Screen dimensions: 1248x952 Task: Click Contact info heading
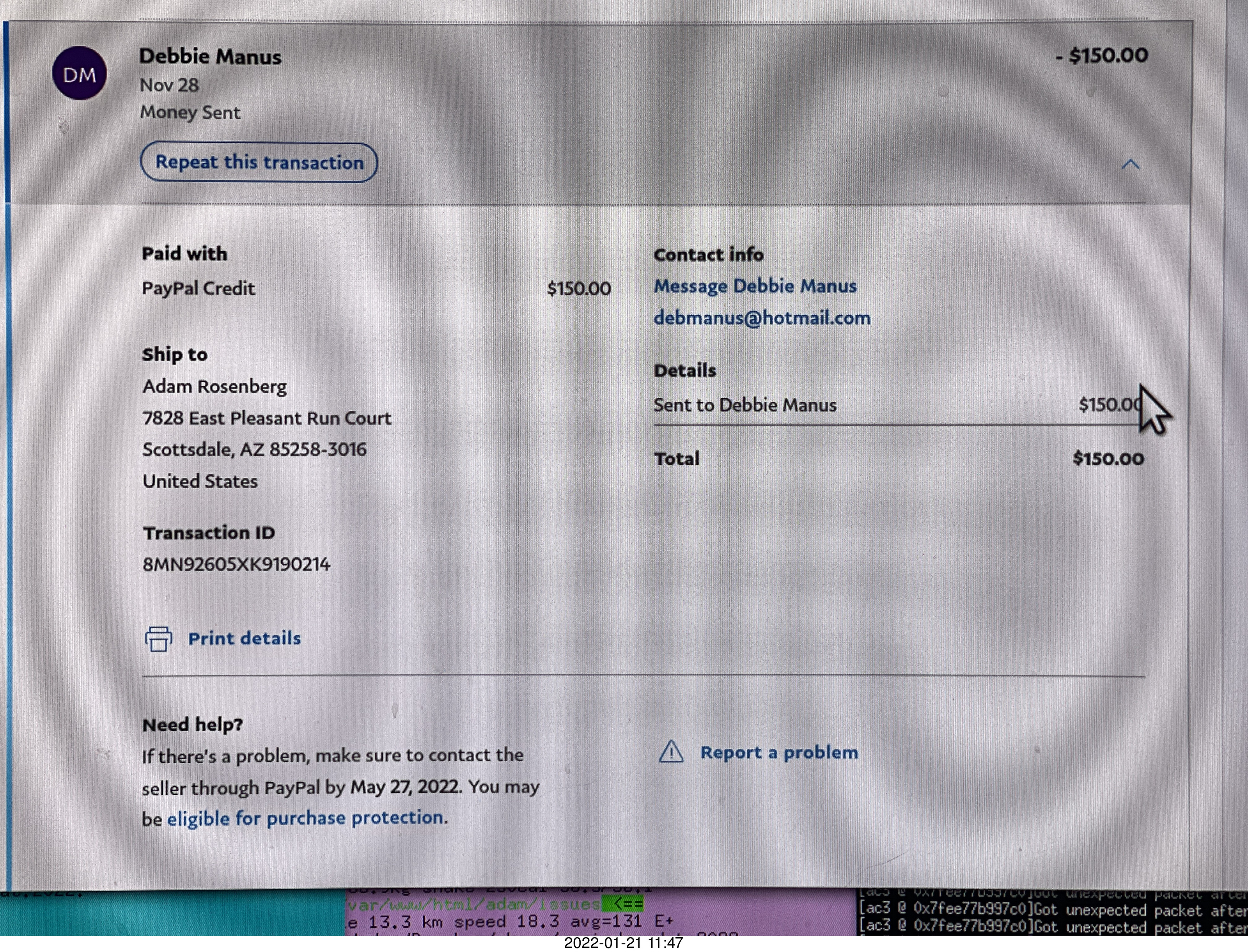pyautogui.click(x=709, y=254)
